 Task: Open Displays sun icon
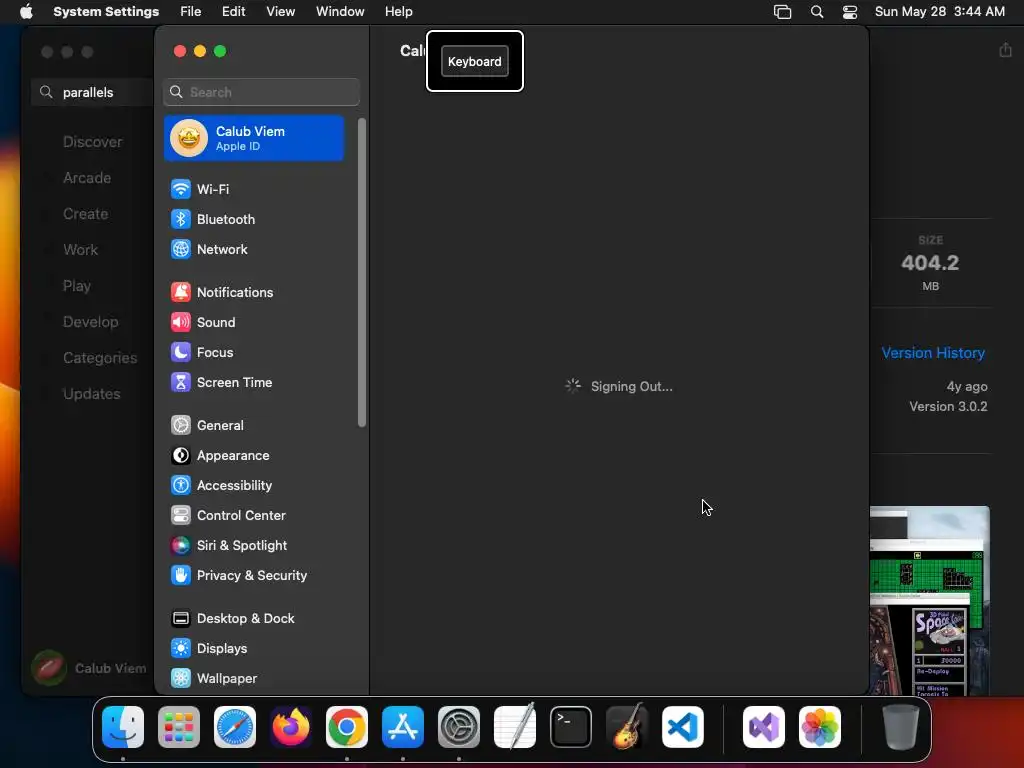click(x=181, y=649)
